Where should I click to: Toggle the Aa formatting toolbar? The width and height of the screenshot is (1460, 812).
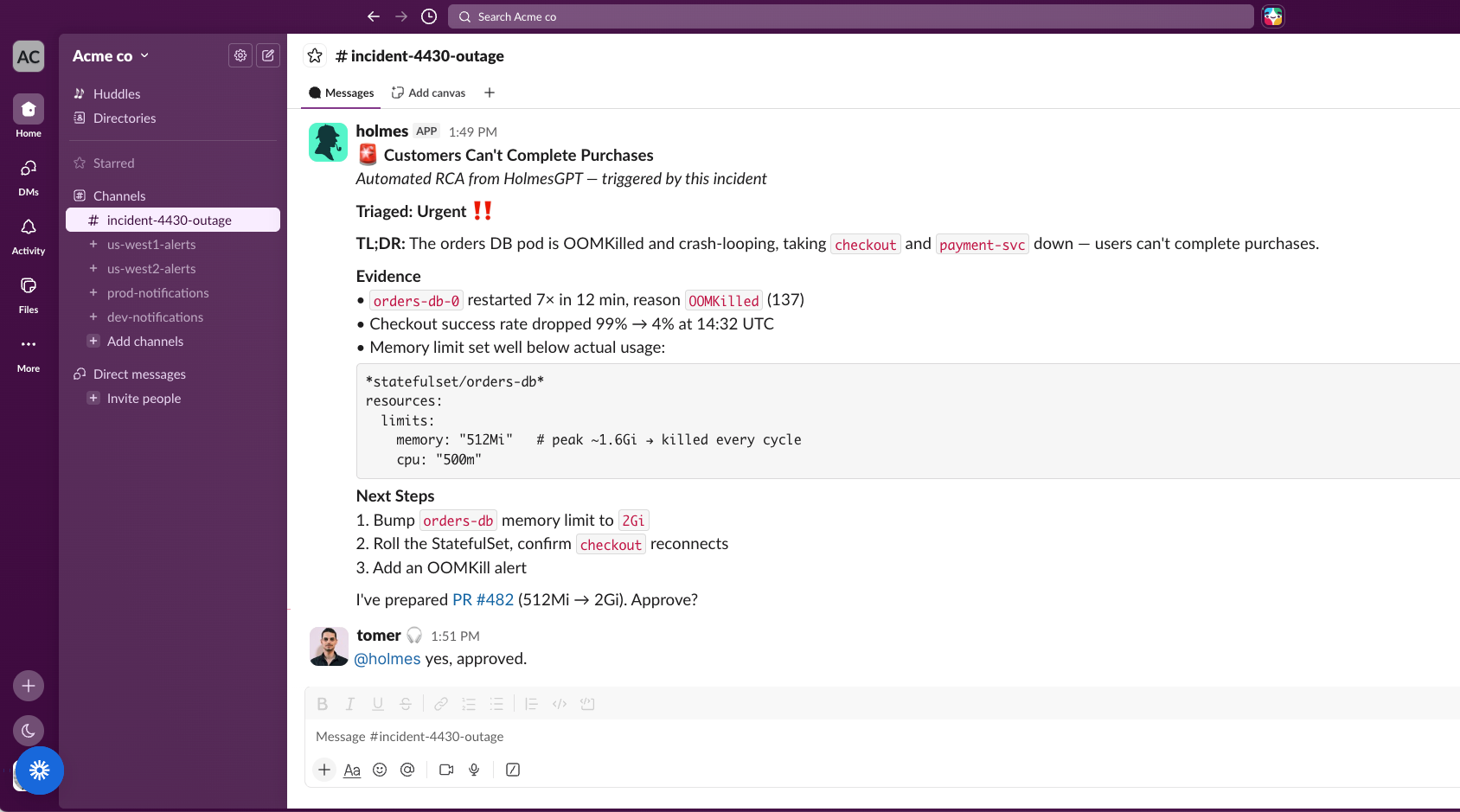pos(352,770)
